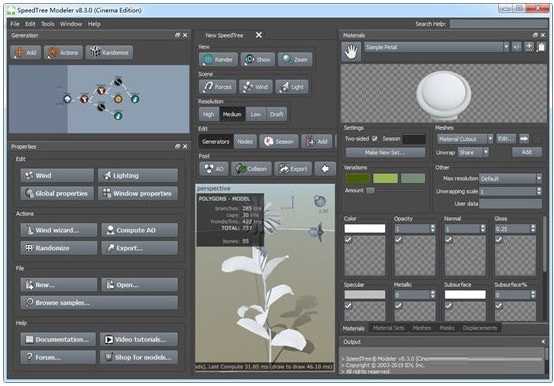
Task: Open the Season edit button
Action: [x=279, y=141]
